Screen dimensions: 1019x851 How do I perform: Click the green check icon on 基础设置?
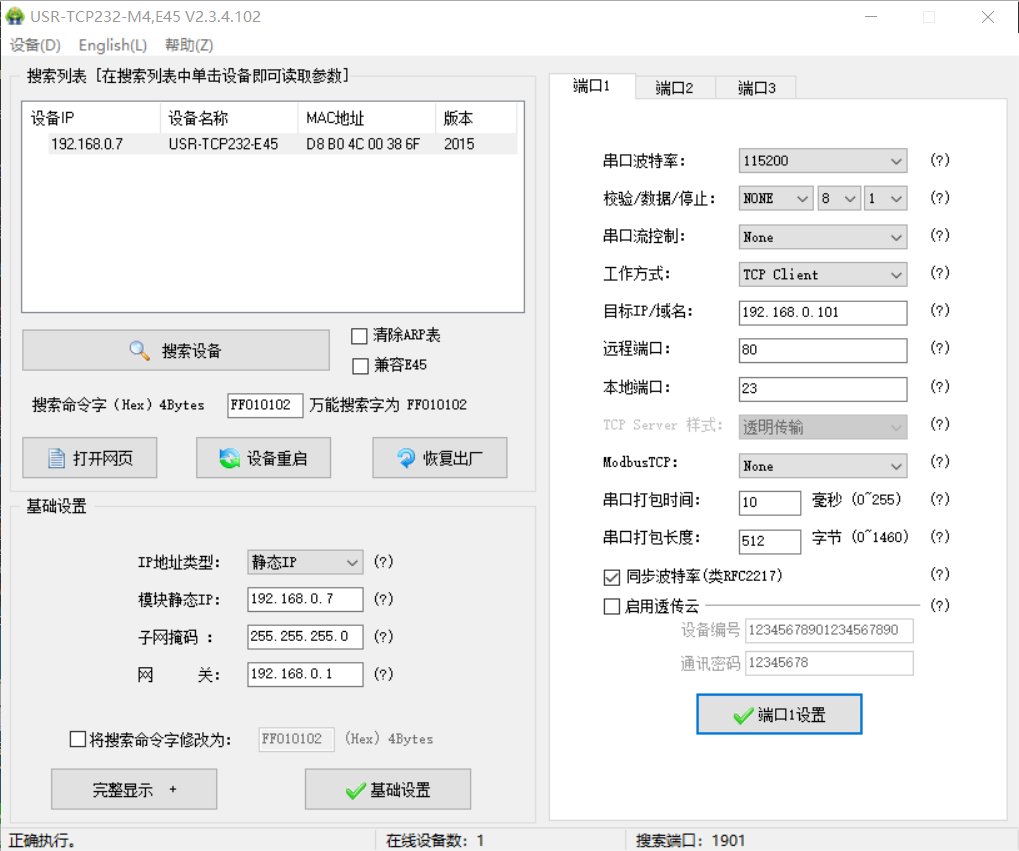pos(355,791)
